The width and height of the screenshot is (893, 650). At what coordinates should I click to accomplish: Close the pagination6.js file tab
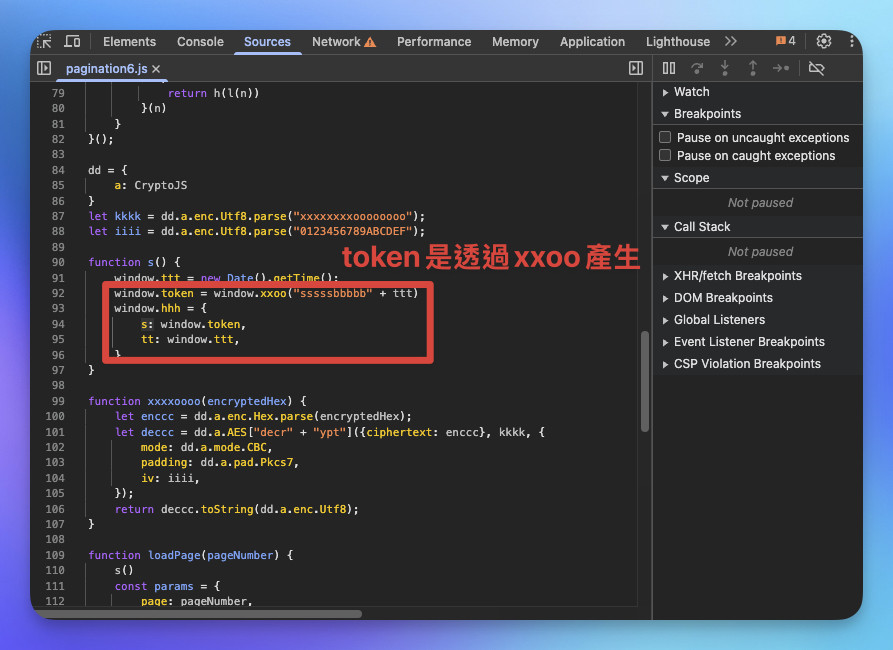coord(156,69)
